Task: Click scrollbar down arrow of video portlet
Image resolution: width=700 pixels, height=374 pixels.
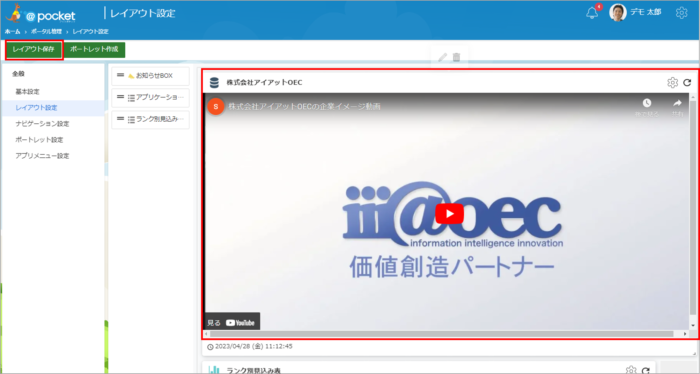Action: [693, 326]
